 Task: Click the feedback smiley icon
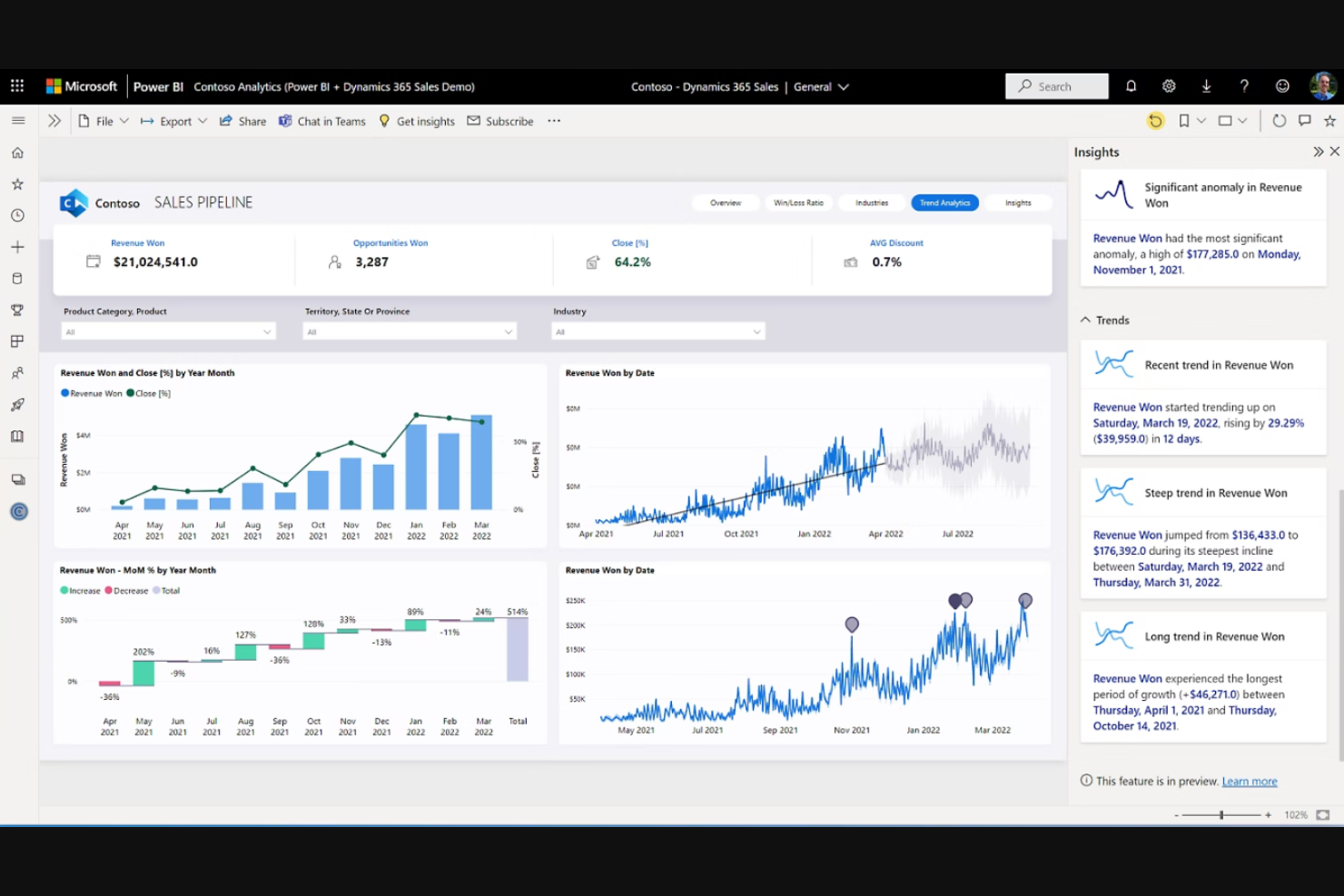[1282, 86]
